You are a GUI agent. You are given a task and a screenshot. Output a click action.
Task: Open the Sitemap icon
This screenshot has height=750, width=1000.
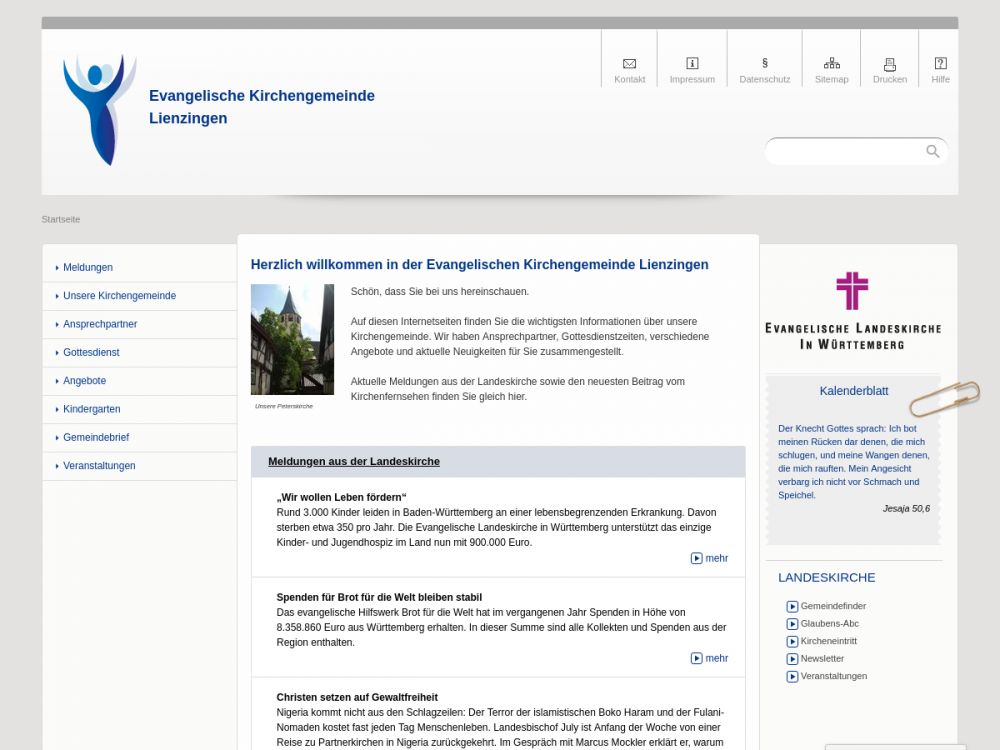(831, 63)
